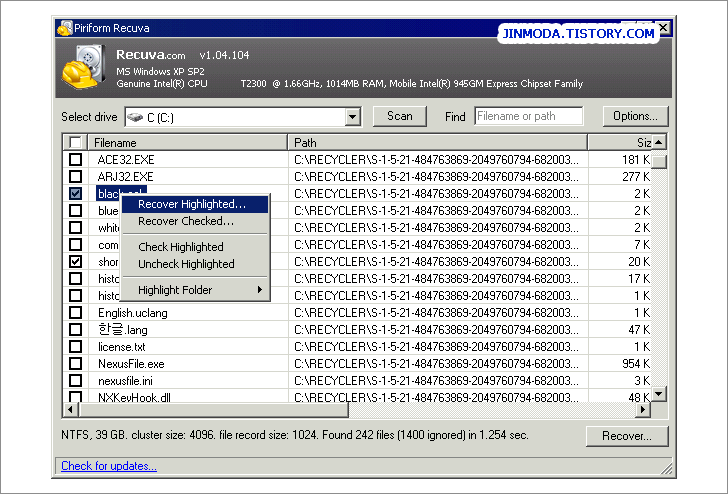Viewport: 728px width, 494px height.
Task: Click the Recuva.com header text
Action: (x=150, y=55)
